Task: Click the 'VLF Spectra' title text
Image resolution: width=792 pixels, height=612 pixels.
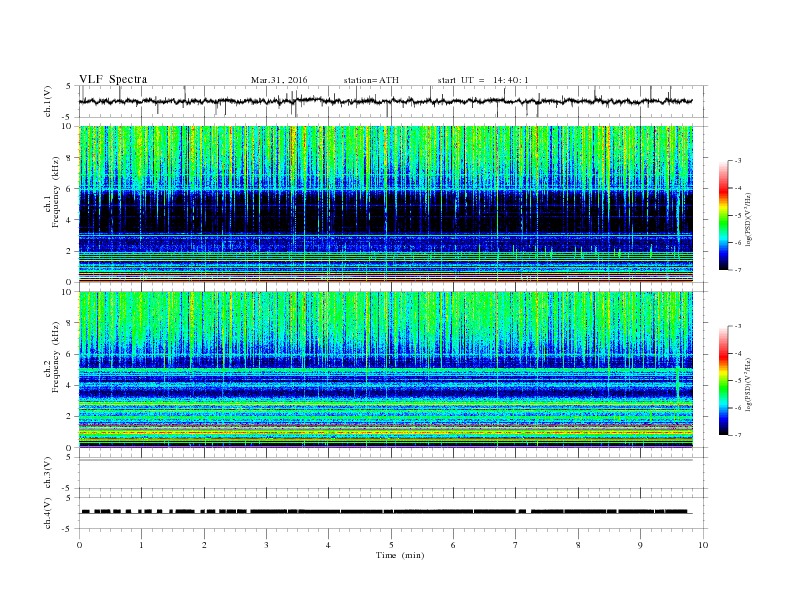Action: pyautogui.click(x=113, y=79)
